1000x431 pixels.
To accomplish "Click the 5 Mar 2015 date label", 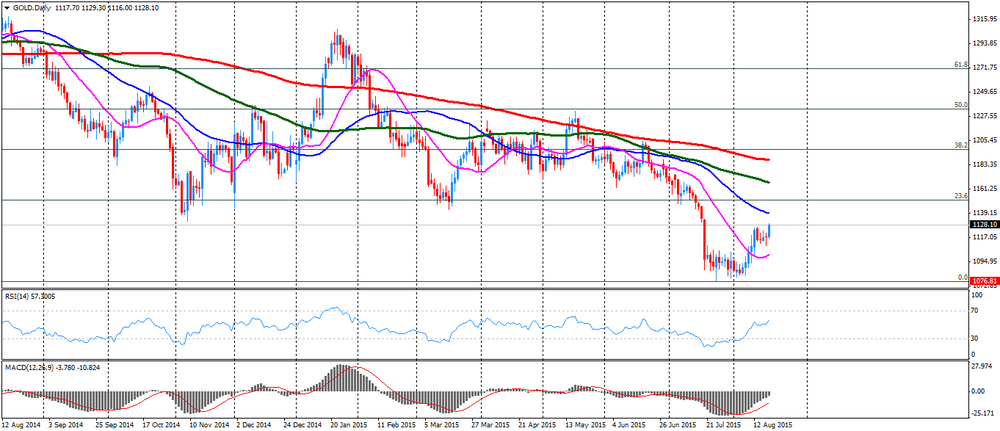I will tap(441, 423).
